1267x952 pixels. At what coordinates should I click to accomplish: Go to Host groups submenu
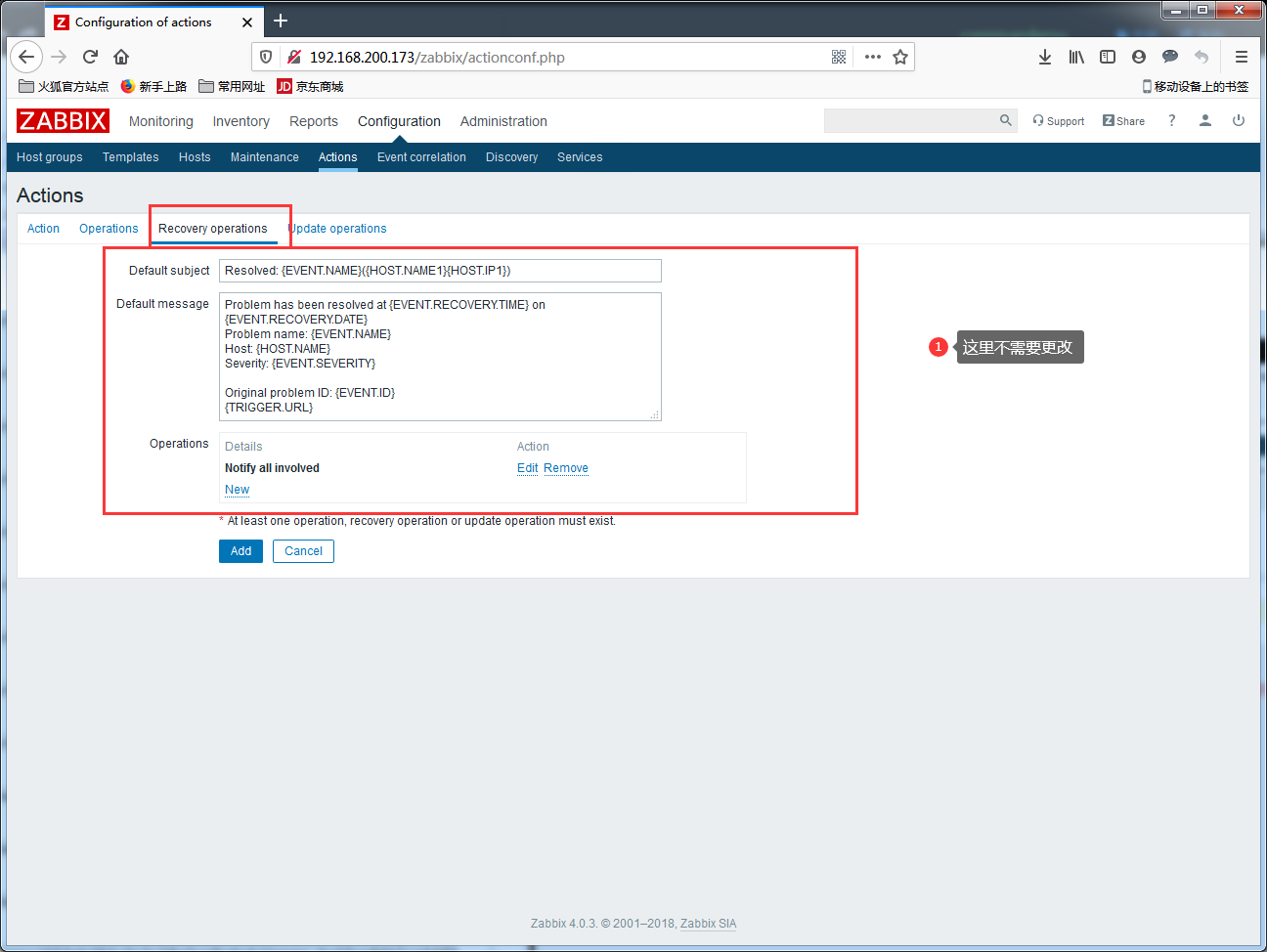(50, 157)
